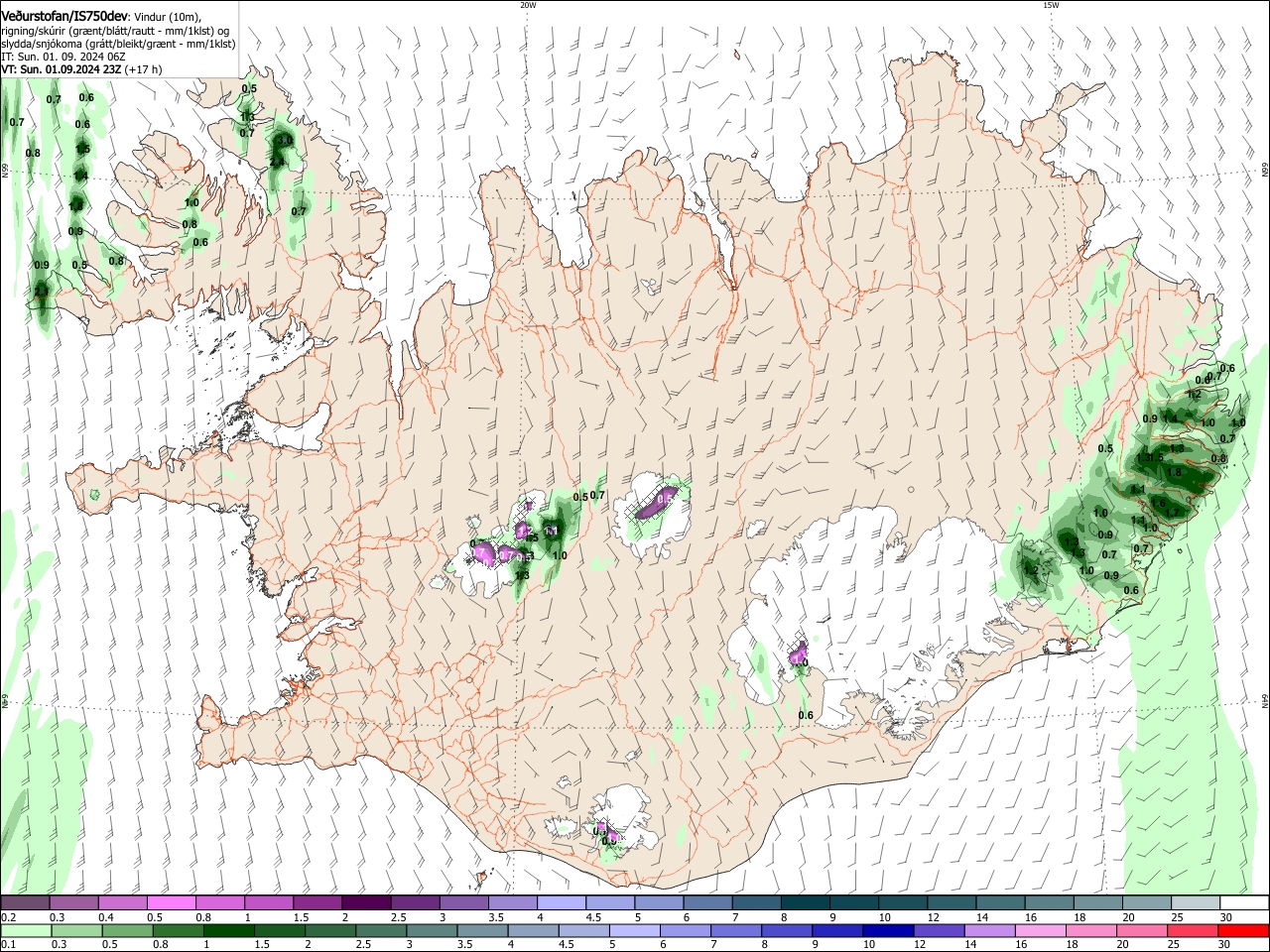Select the bottom-row 0.3 light green swatch
The image size is (1270, 952).
point(75,931)
